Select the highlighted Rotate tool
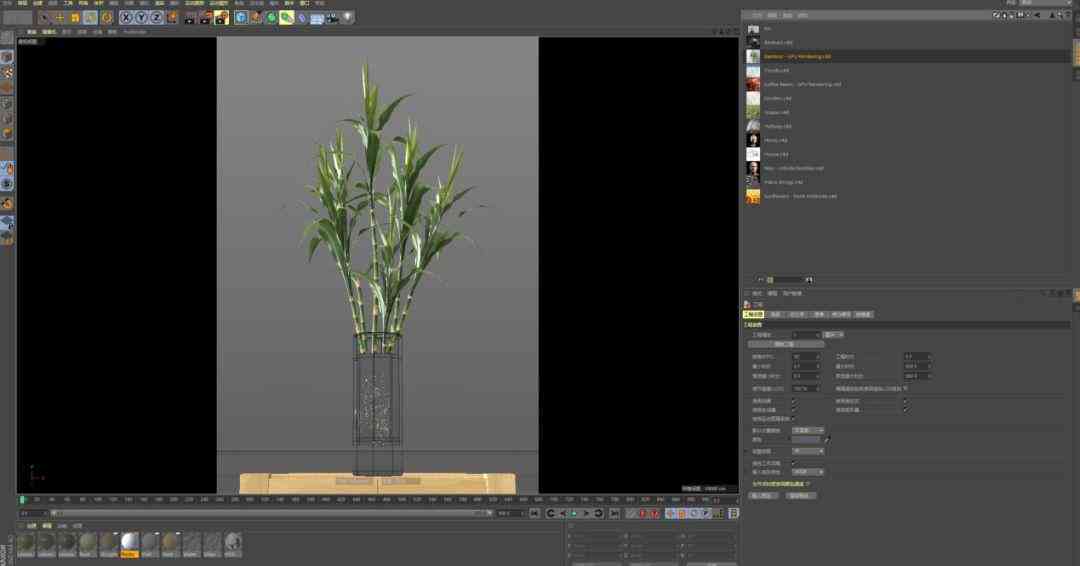Screen dimensions: 1080x566 [90, 18]
